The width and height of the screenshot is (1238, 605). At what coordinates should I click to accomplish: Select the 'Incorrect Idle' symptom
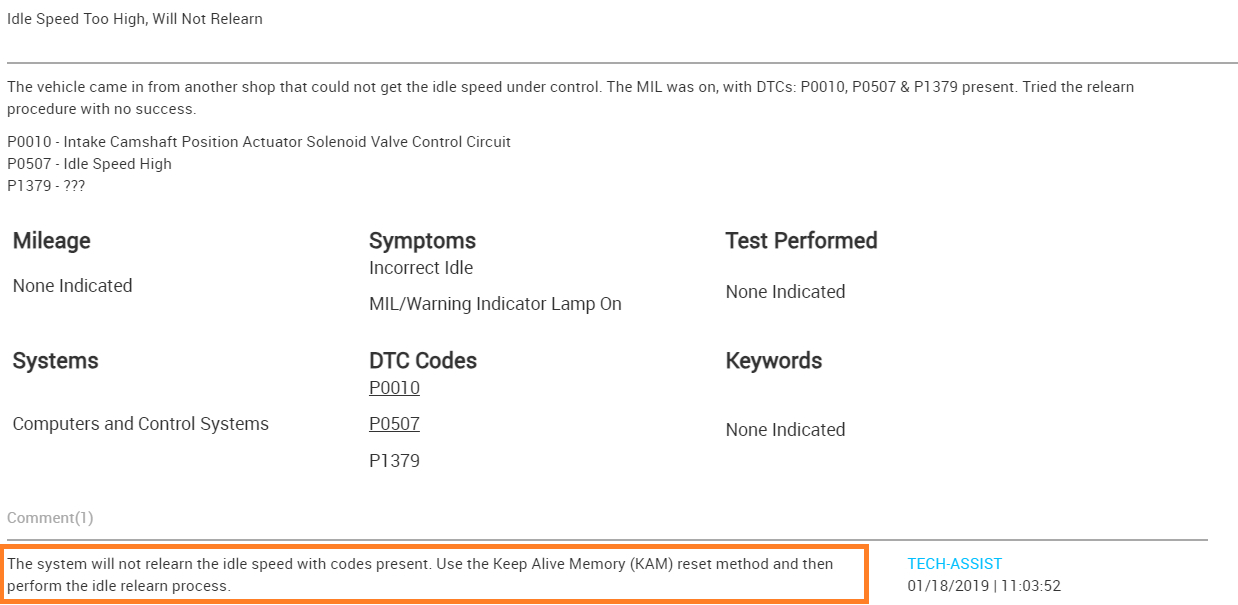pyautogui.click(x=421, y=268)
